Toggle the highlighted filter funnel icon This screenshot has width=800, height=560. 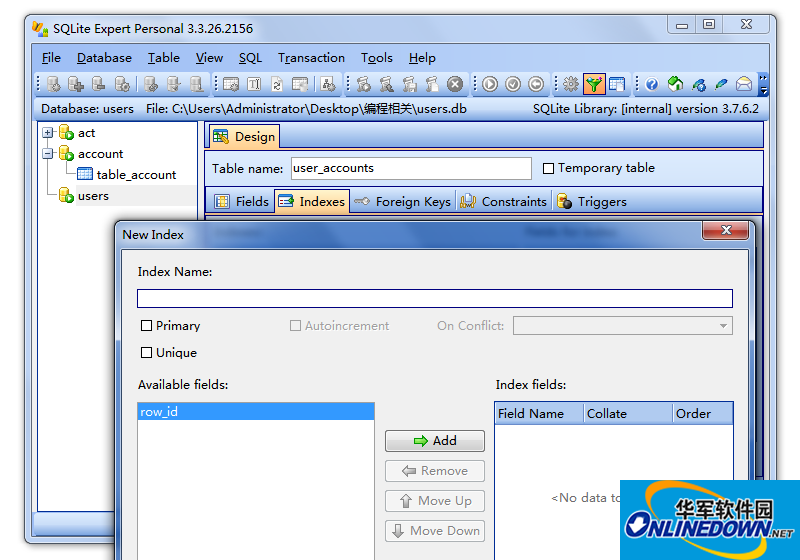(594, 84)
